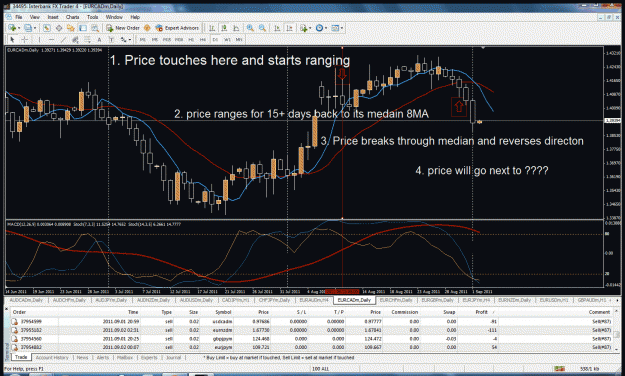The height and width of the screenshot is (376, 625).
Task: Set timeframe to W1
Action: pyautogui.click(x=227, y=39)
